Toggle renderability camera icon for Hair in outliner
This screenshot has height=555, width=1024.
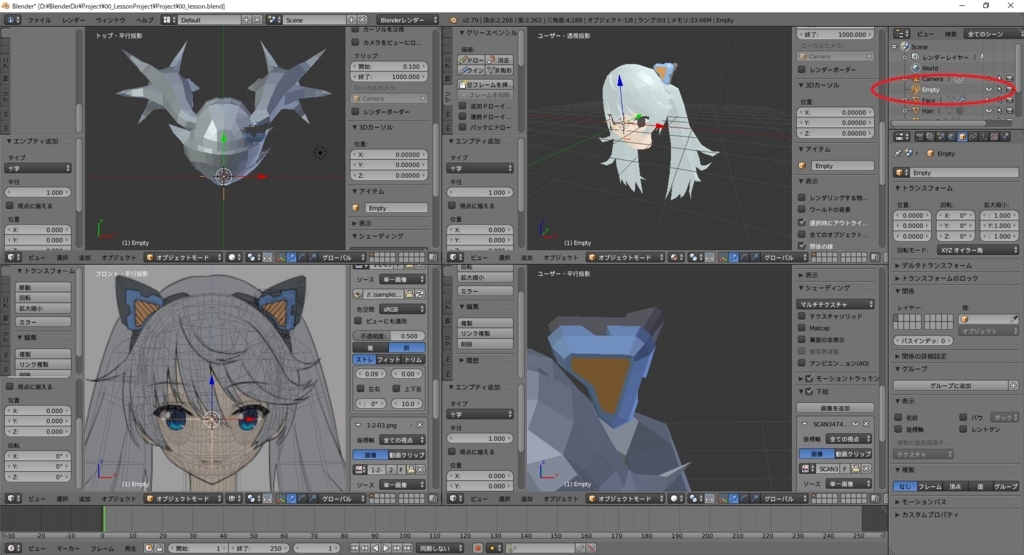point(1010,110)
